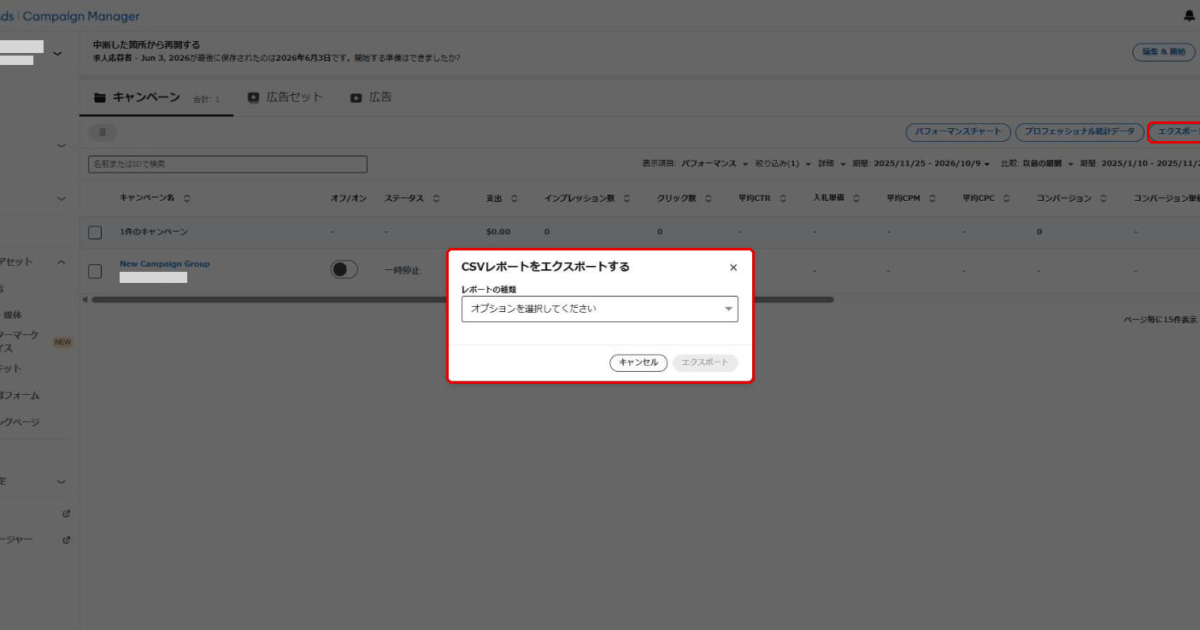Click the $0.00 spend cell

click(x=498, y=232)
